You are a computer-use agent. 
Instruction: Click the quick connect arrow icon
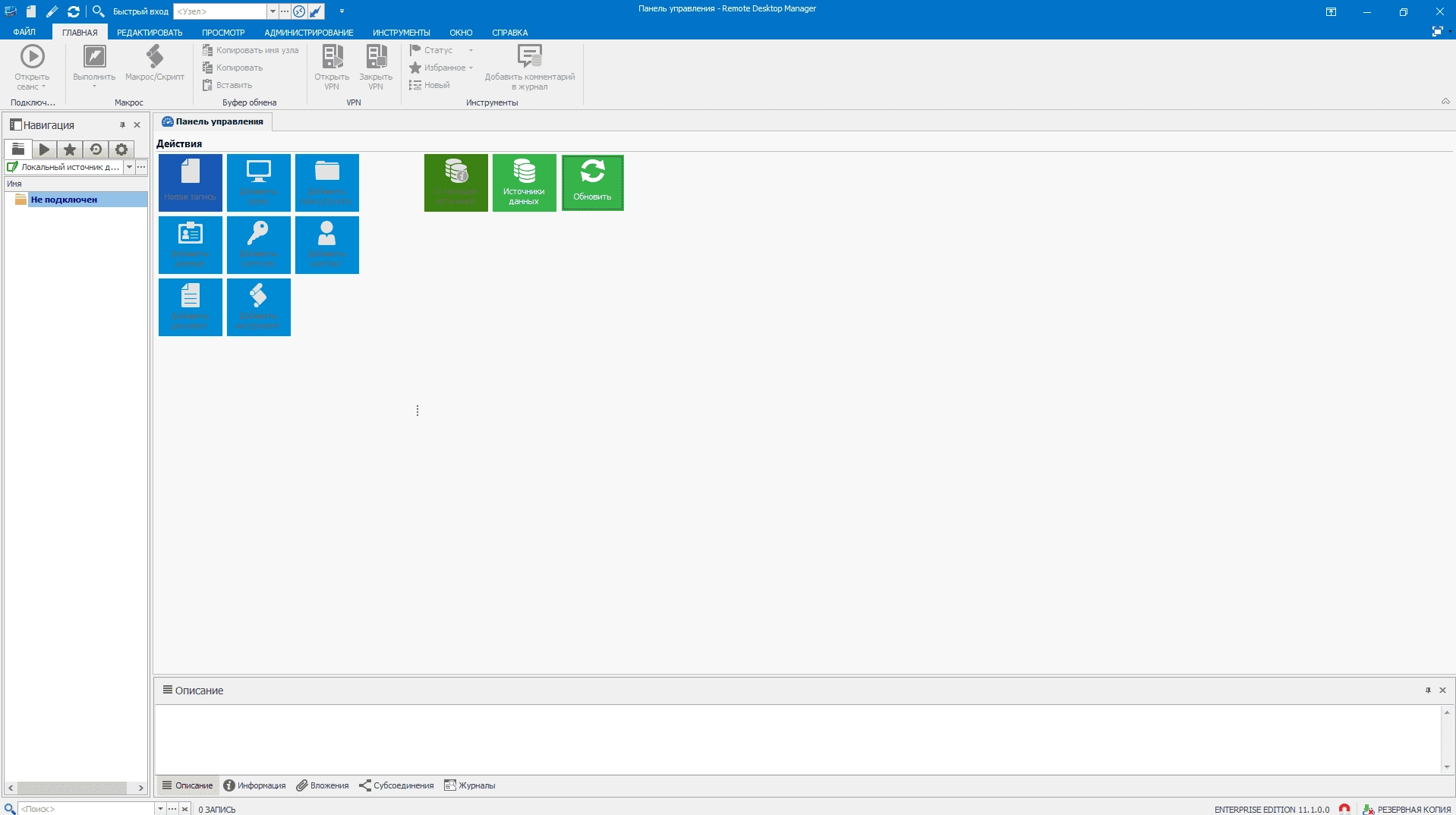coord(316,11)
